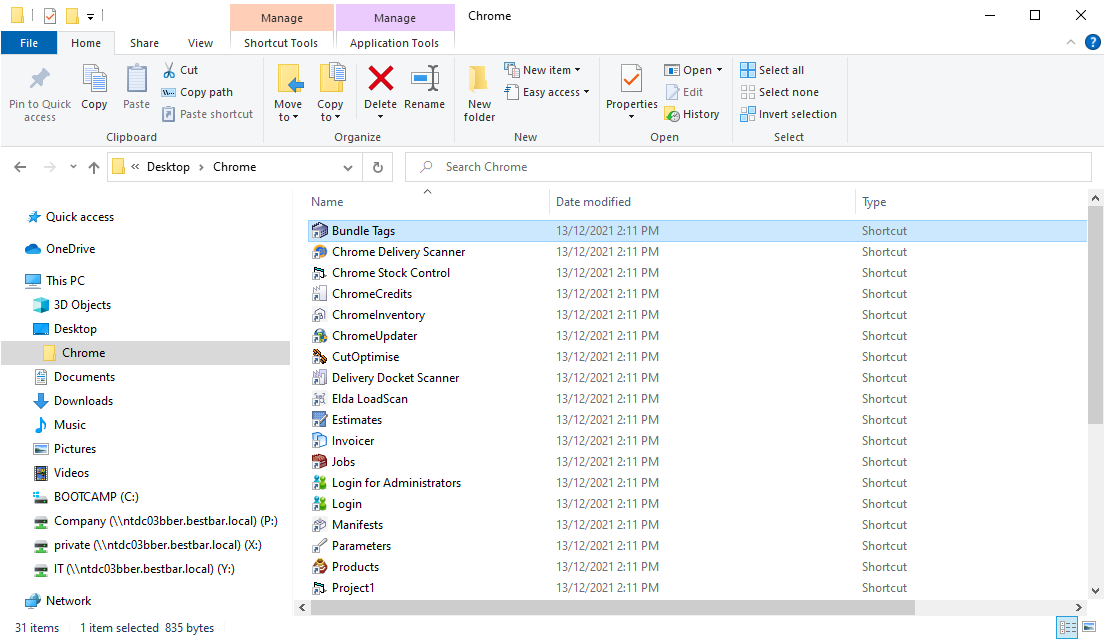
Task: Sort by Date modified column
Action: pos(593,202)
